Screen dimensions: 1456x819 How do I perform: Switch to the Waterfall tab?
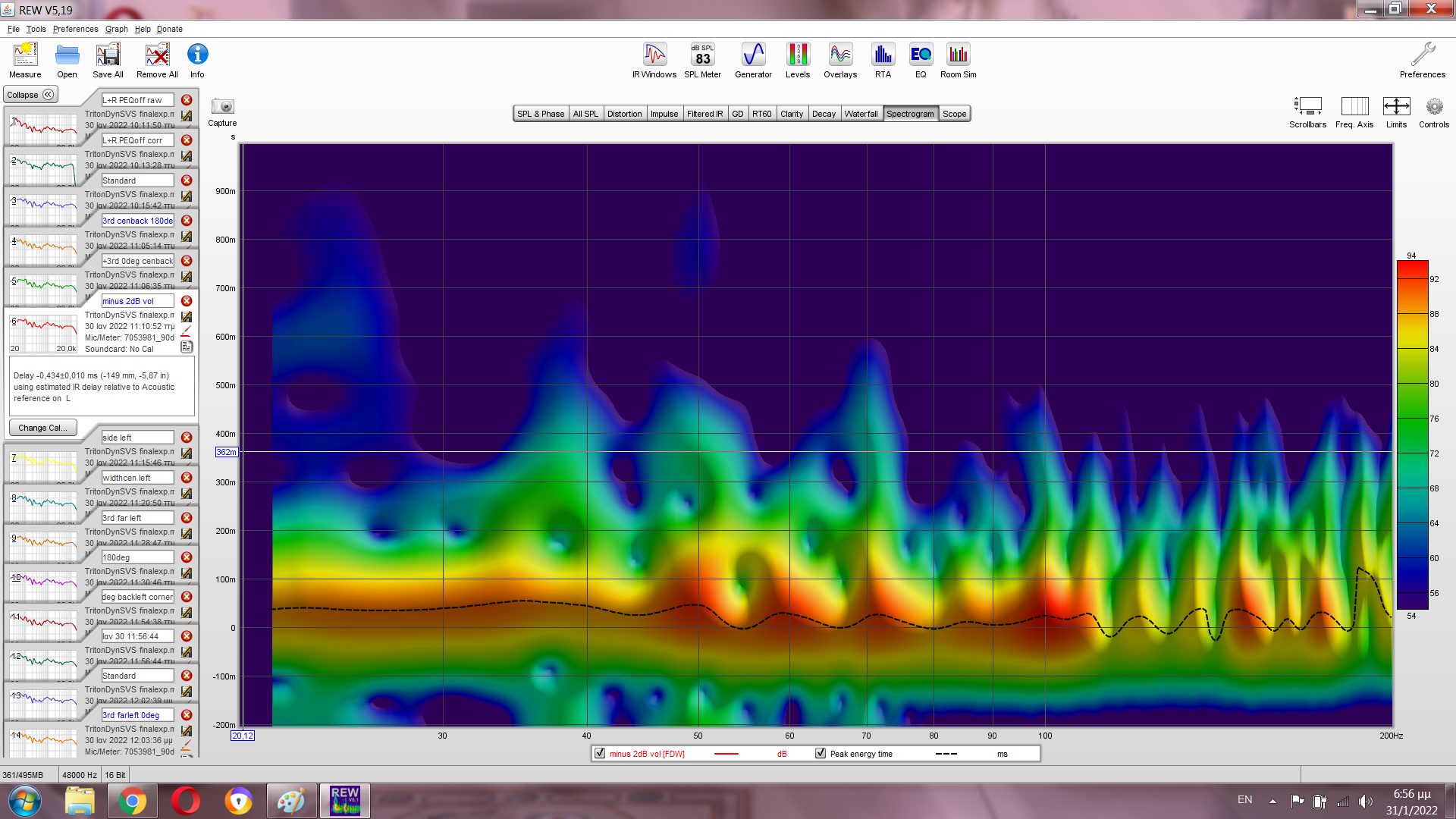pos(861,114)
